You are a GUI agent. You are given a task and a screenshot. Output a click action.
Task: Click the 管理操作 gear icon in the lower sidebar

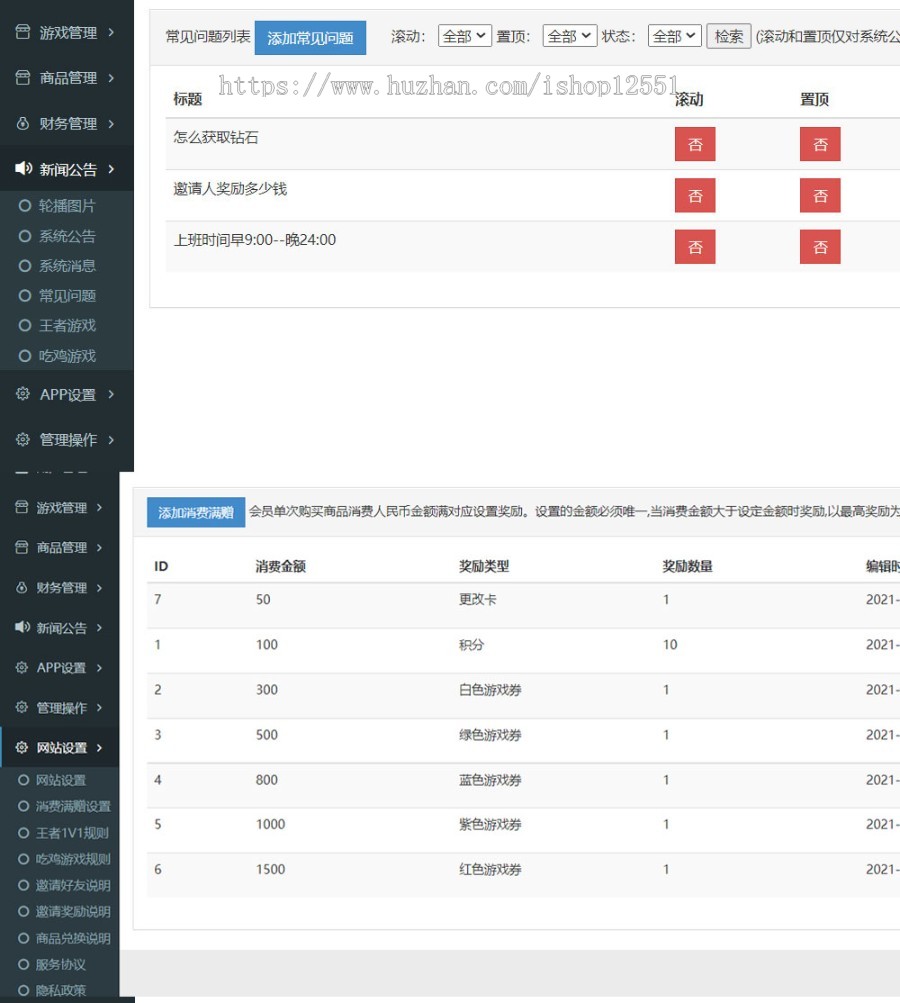(x=22, y=707)
